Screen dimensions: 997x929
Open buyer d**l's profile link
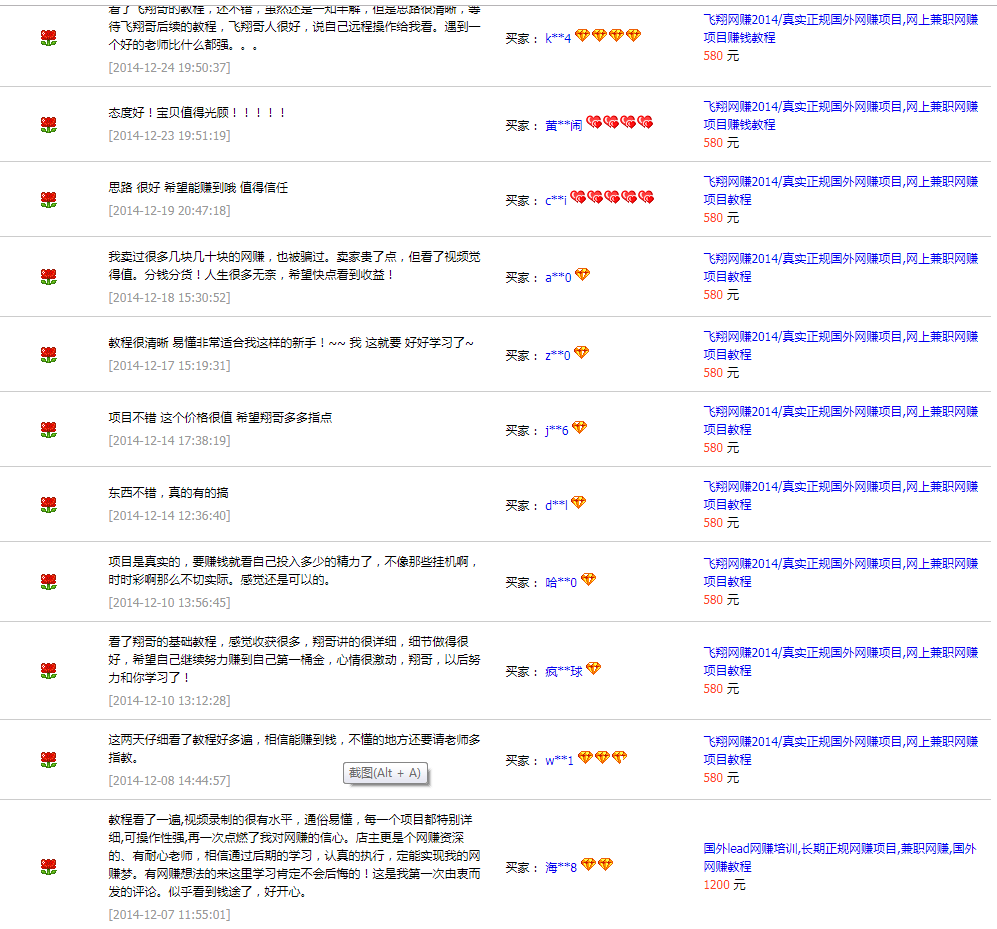pos(556,506)
